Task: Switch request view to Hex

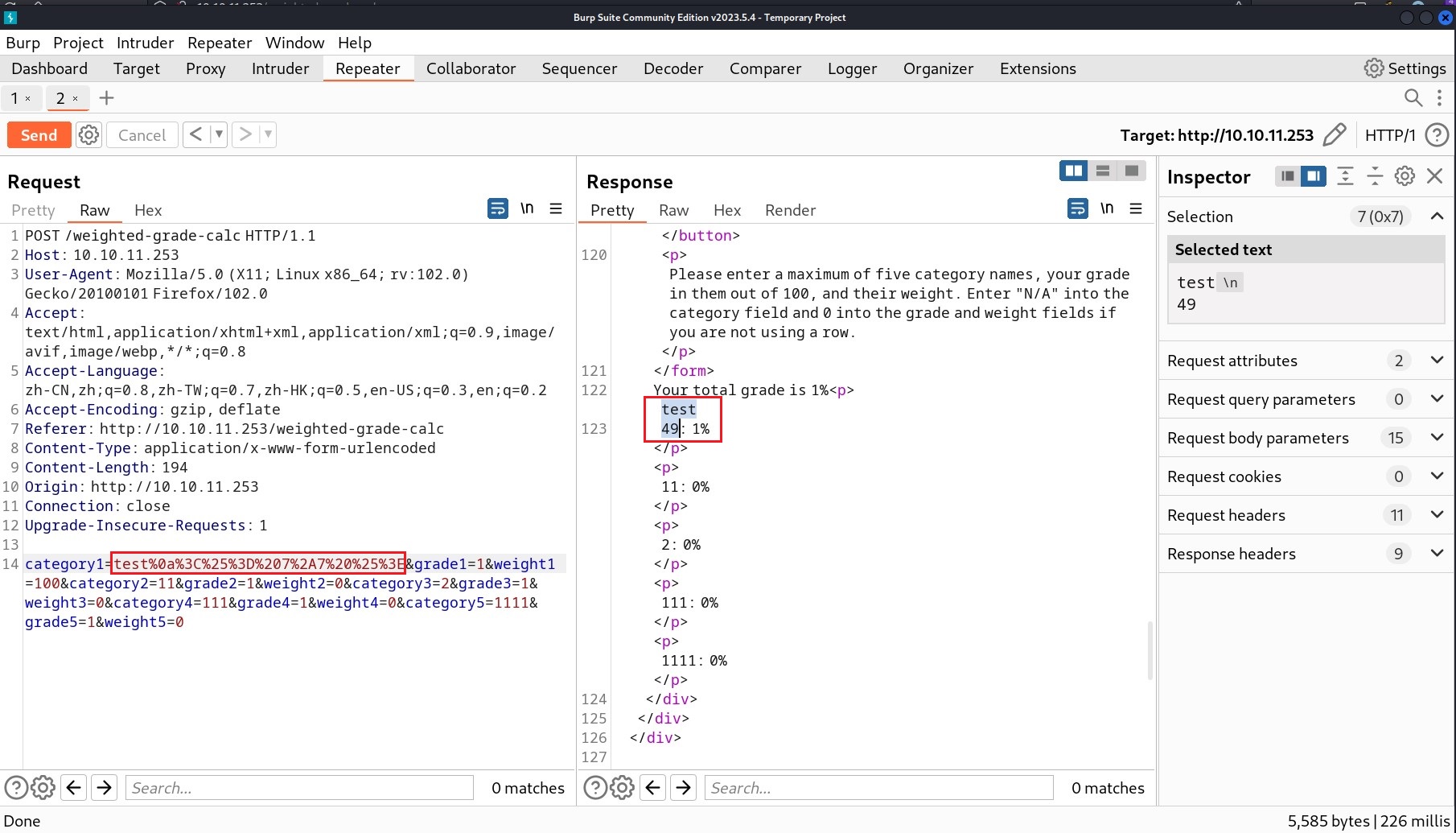Action: [148, 210]
